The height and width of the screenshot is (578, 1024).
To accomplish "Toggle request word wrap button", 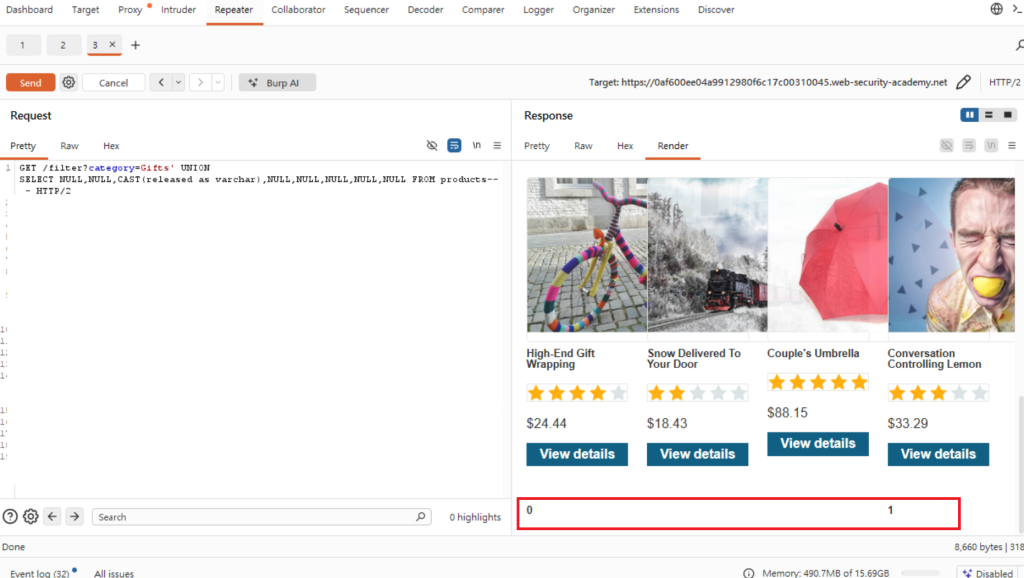I will tap(454, 146).
